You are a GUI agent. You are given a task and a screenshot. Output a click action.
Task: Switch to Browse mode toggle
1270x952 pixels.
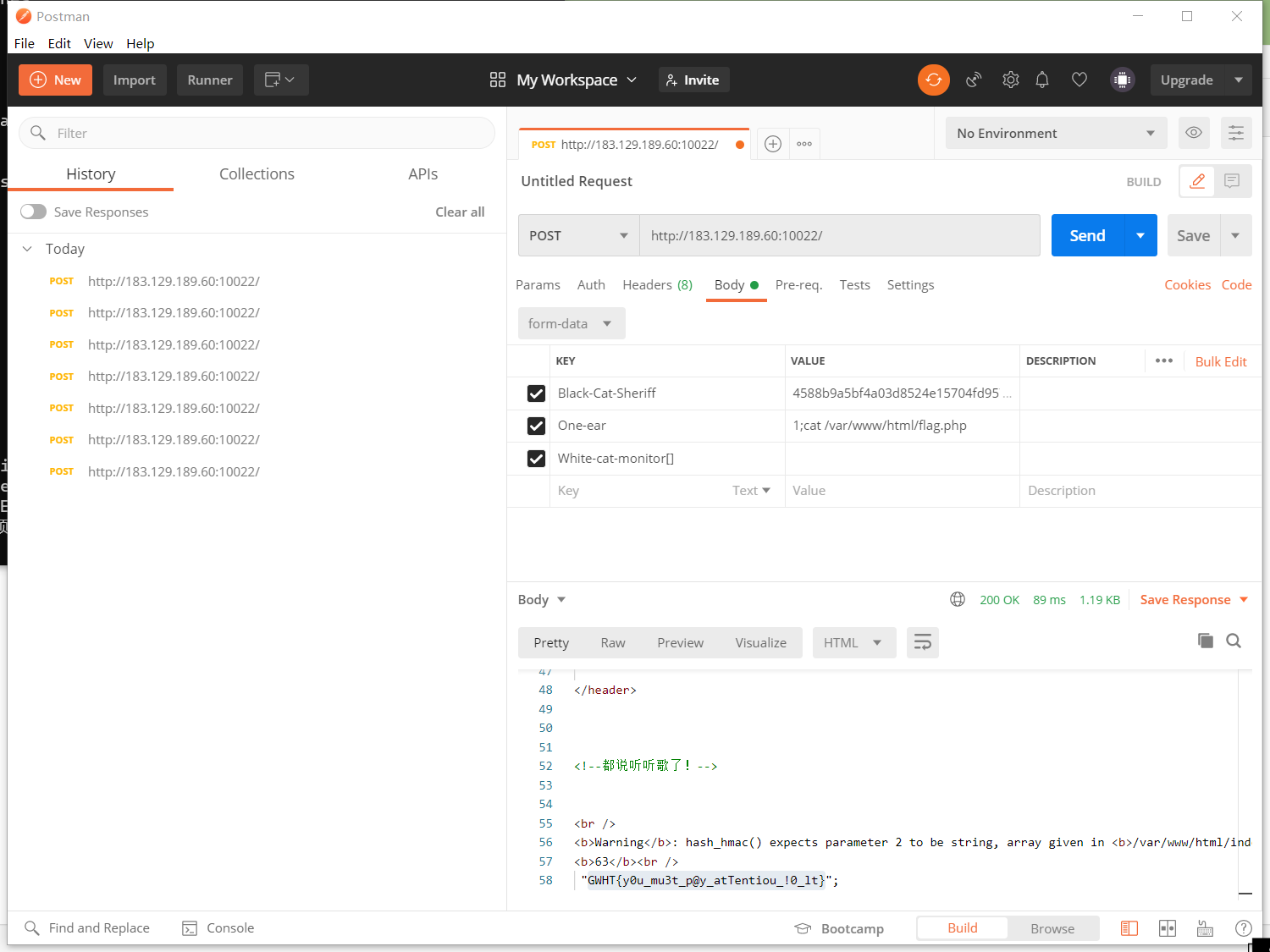1052,928
